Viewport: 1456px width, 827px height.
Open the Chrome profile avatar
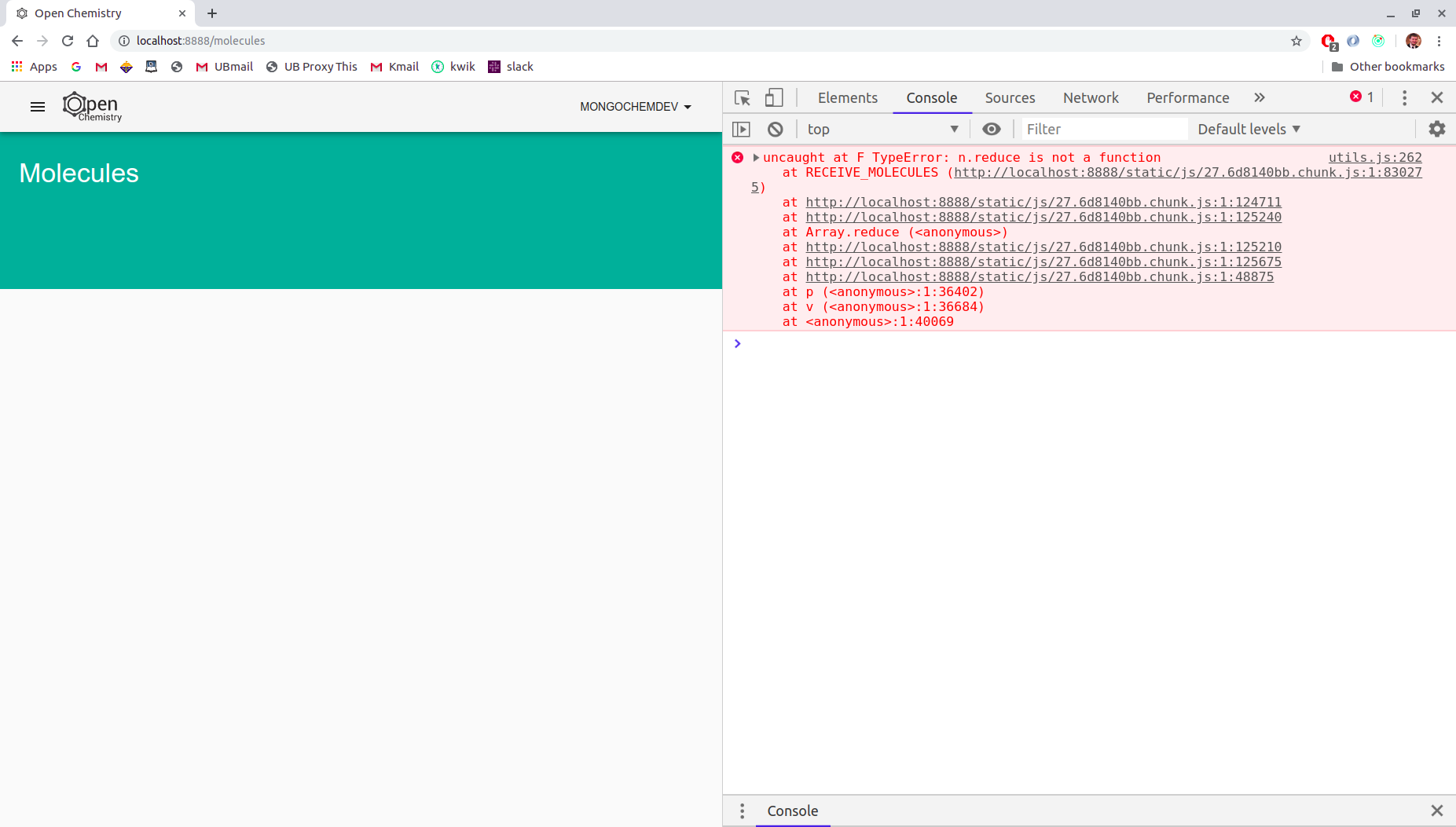click(1414, 41)
